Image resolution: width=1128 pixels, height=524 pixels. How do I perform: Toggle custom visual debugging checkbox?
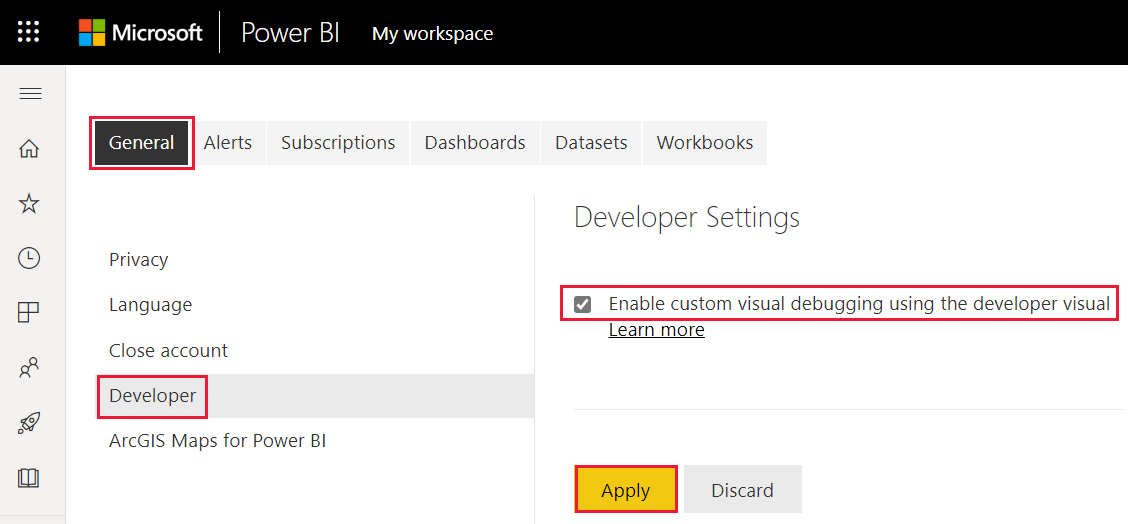coord(583,304)
